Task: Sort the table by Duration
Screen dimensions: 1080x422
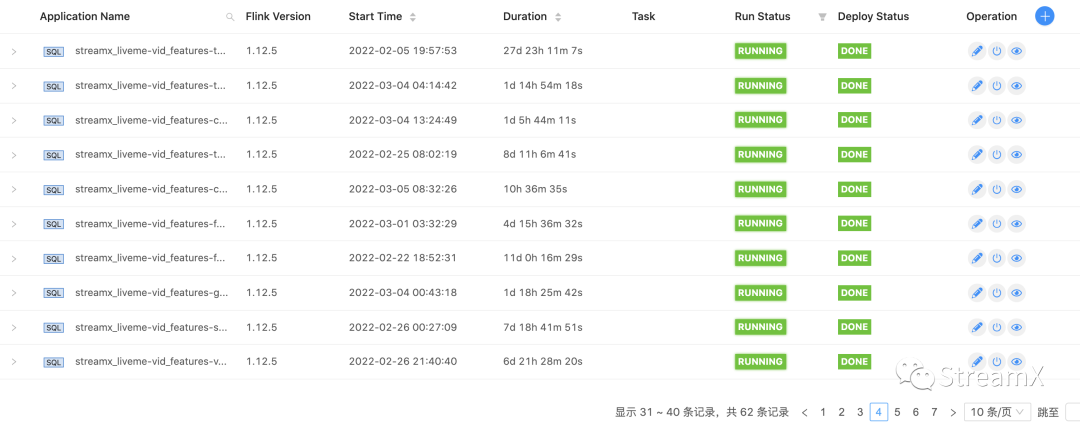Action: [558, 17]
